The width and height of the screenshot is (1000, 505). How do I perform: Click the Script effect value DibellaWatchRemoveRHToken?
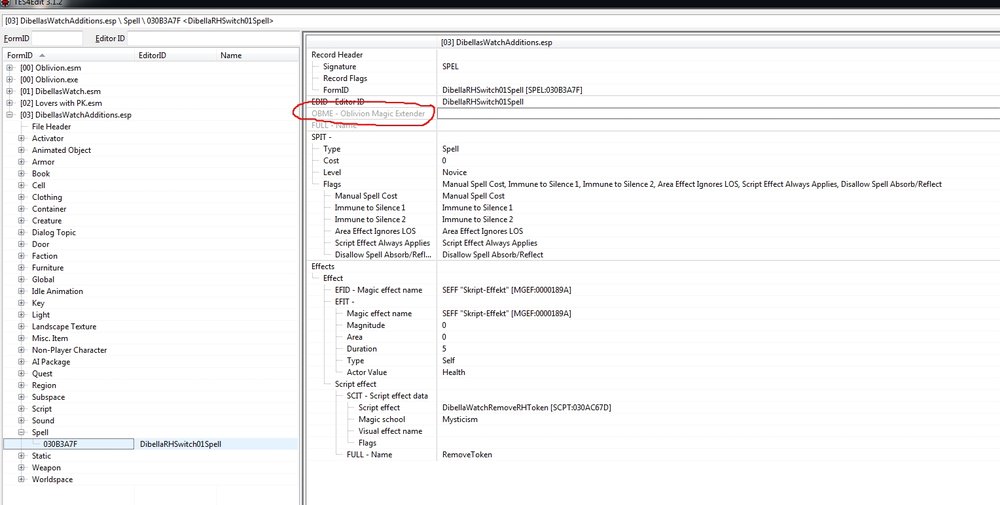coord(526,407)
